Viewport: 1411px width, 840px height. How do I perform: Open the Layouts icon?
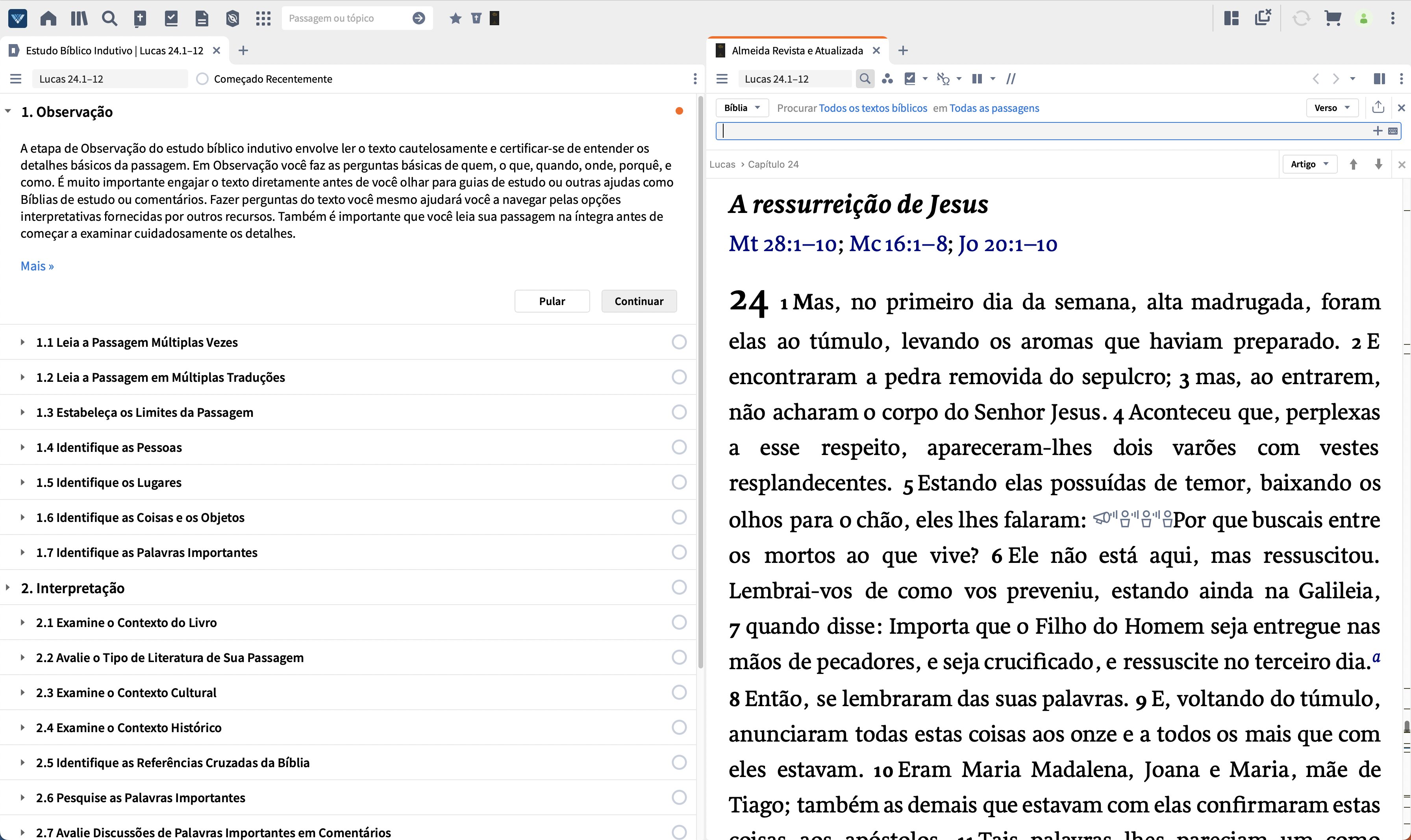(x=1231, y=18)
